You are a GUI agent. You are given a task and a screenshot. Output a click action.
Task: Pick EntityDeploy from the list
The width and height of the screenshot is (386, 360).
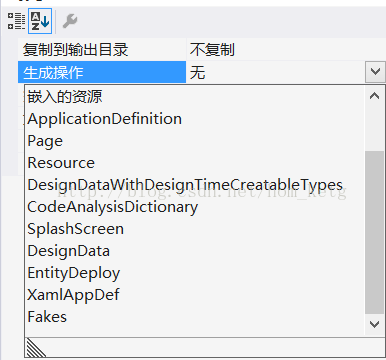point(195,273)
